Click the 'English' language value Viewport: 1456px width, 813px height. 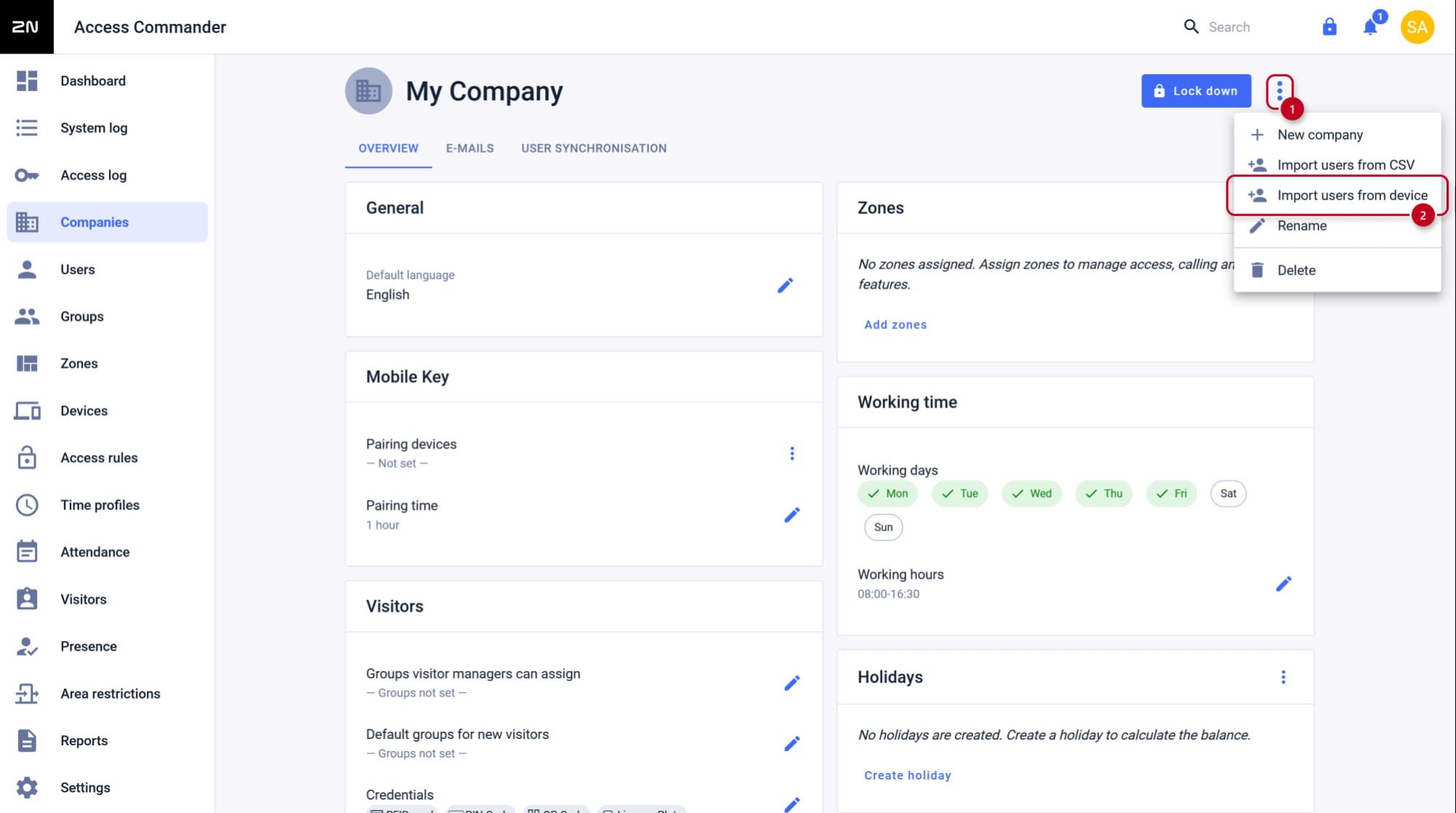(x=387, y=295)
